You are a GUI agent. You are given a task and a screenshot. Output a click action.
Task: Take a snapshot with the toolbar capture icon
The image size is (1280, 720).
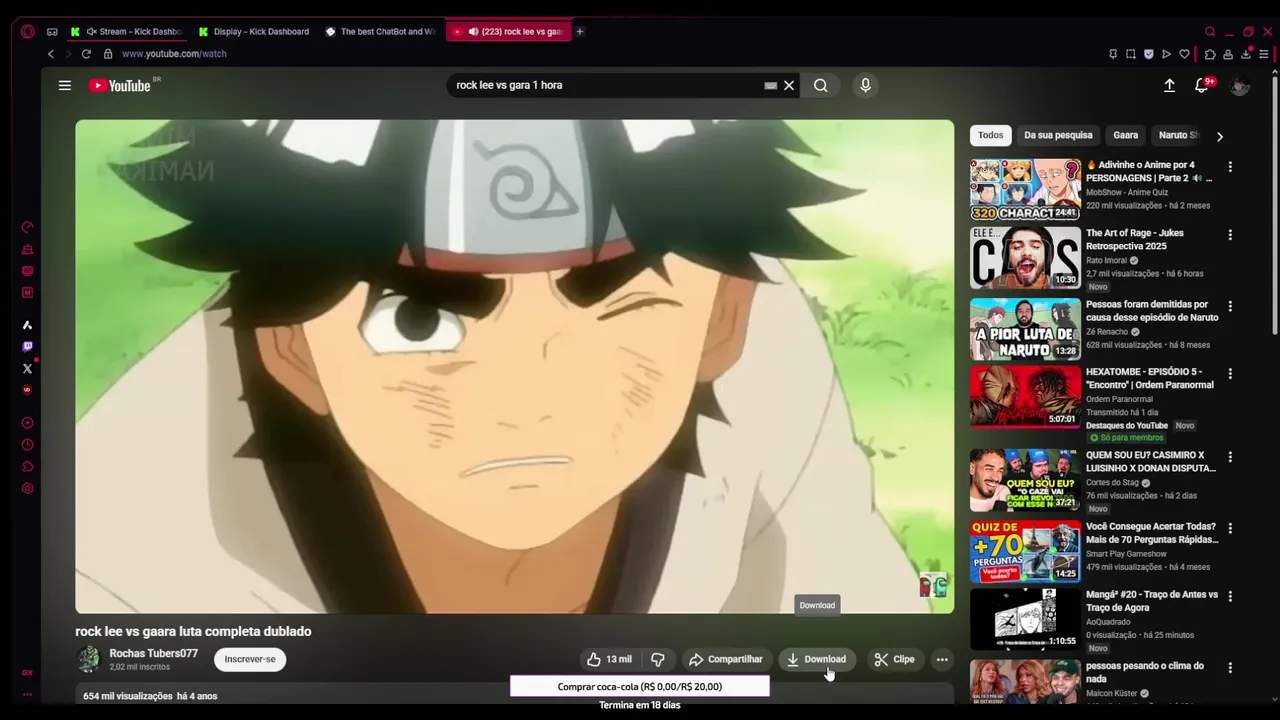point(1131,54)
